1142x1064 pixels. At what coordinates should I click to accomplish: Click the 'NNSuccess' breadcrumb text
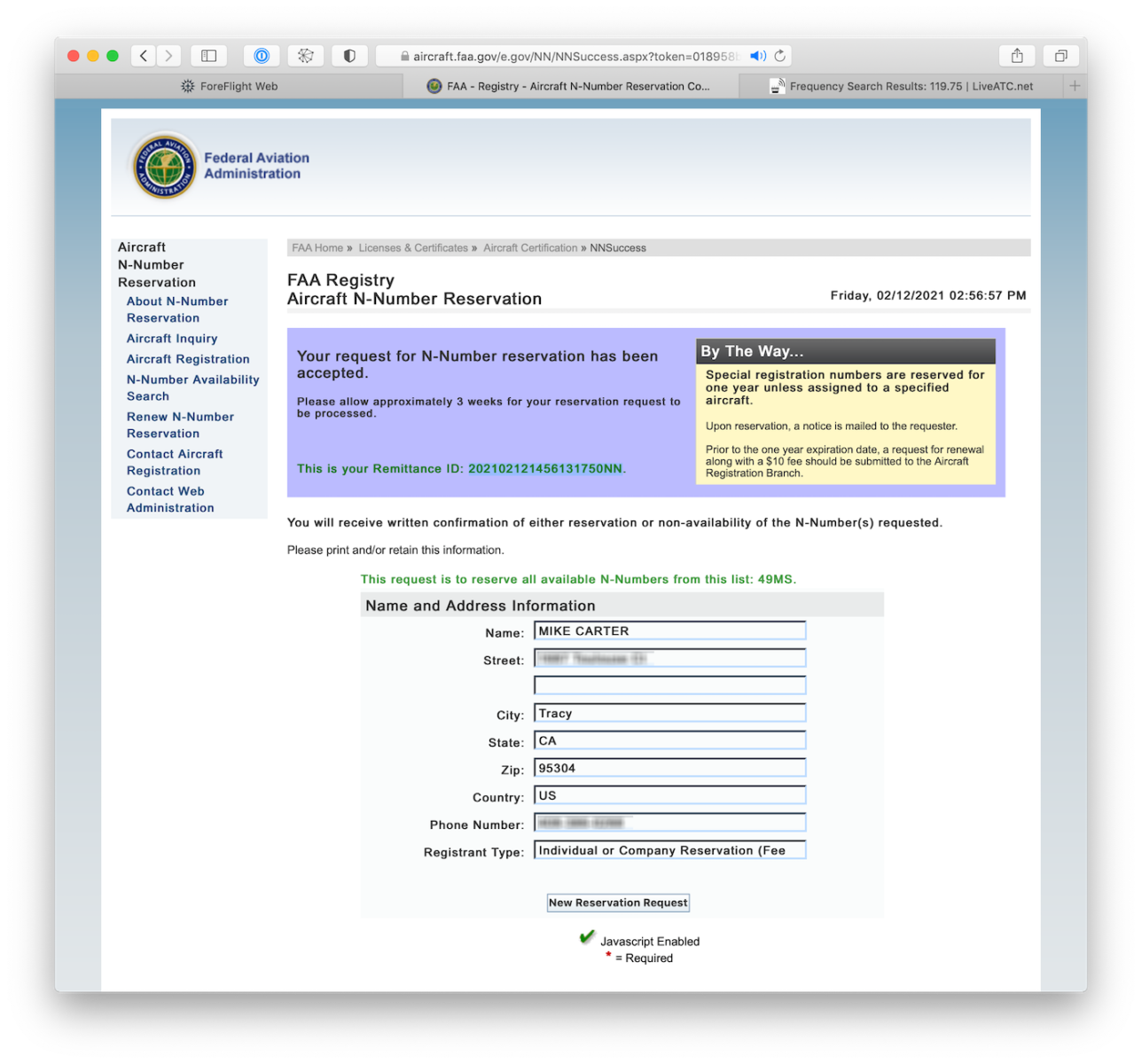[618, 248]
